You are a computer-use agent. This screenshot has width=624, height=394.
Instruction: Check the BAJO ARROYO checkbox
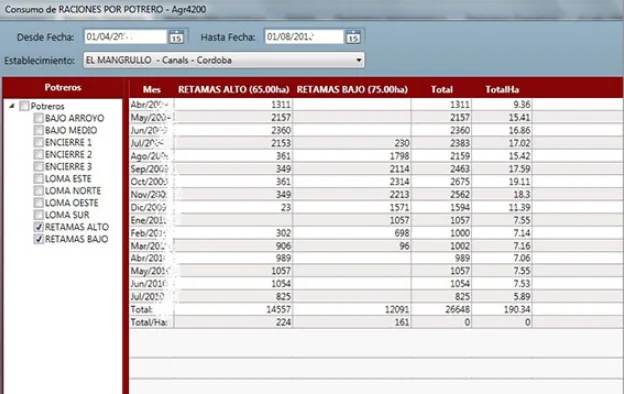tap(39, 118)
